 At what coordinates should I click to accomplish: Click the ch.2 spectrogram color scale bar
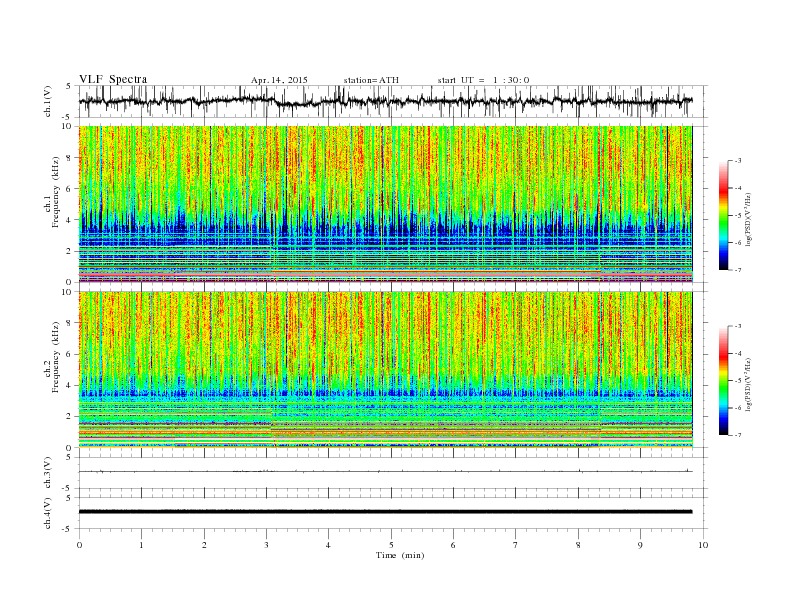point(723,380)
